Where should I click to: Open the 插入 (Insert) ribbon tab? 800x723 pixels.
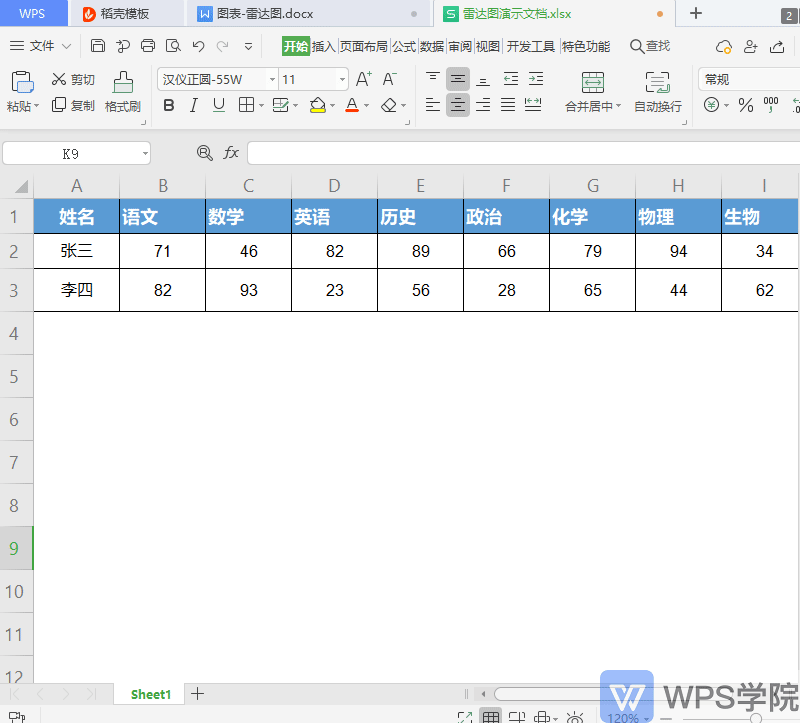click(324, 46)
